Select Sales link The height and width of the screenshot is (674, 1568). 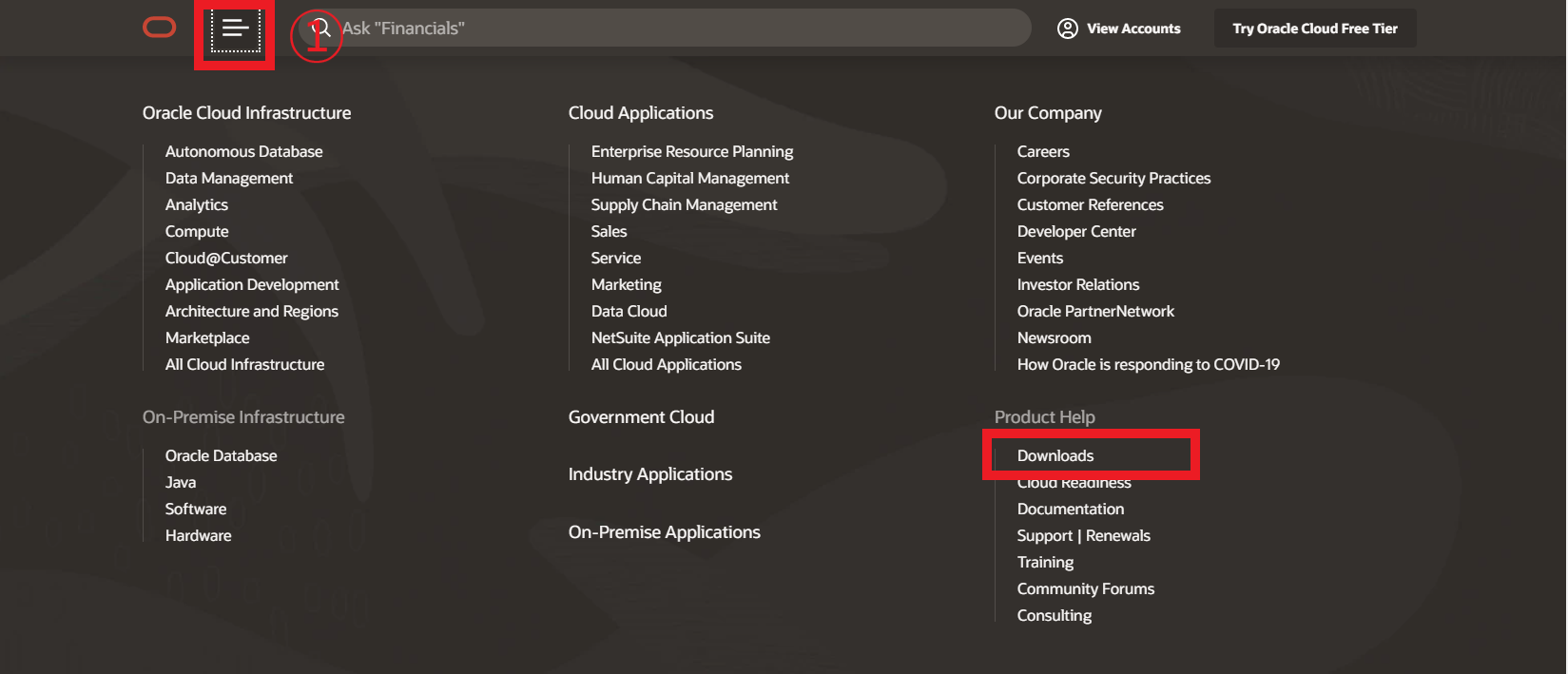click(x=610, y=231)
